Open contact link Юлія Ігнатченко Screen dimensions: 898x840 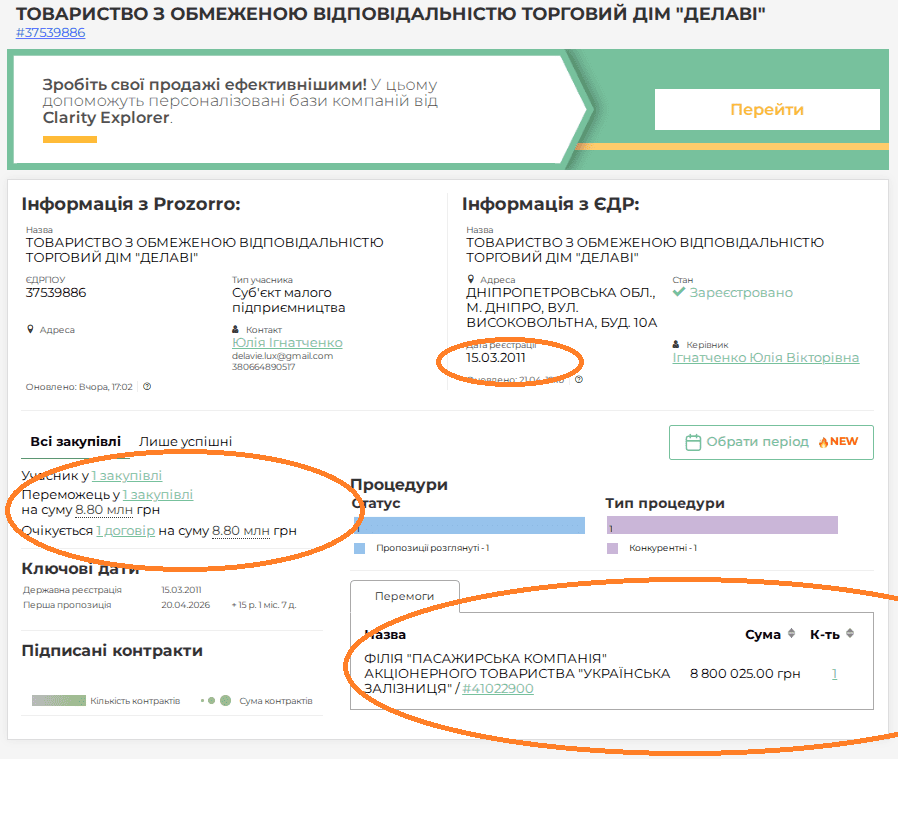(287, 342)
